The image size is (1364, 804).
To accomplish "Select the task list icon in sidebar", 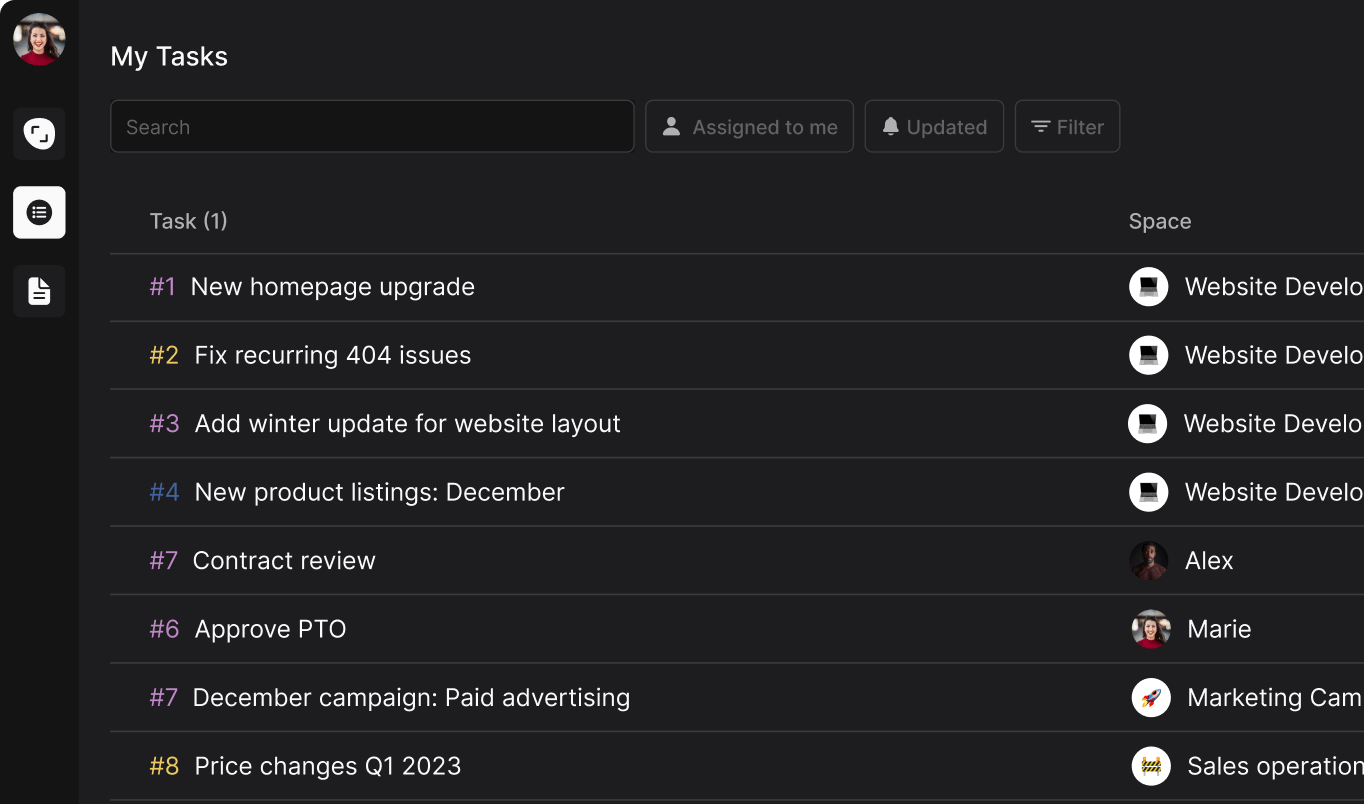I will pos(39,212).
